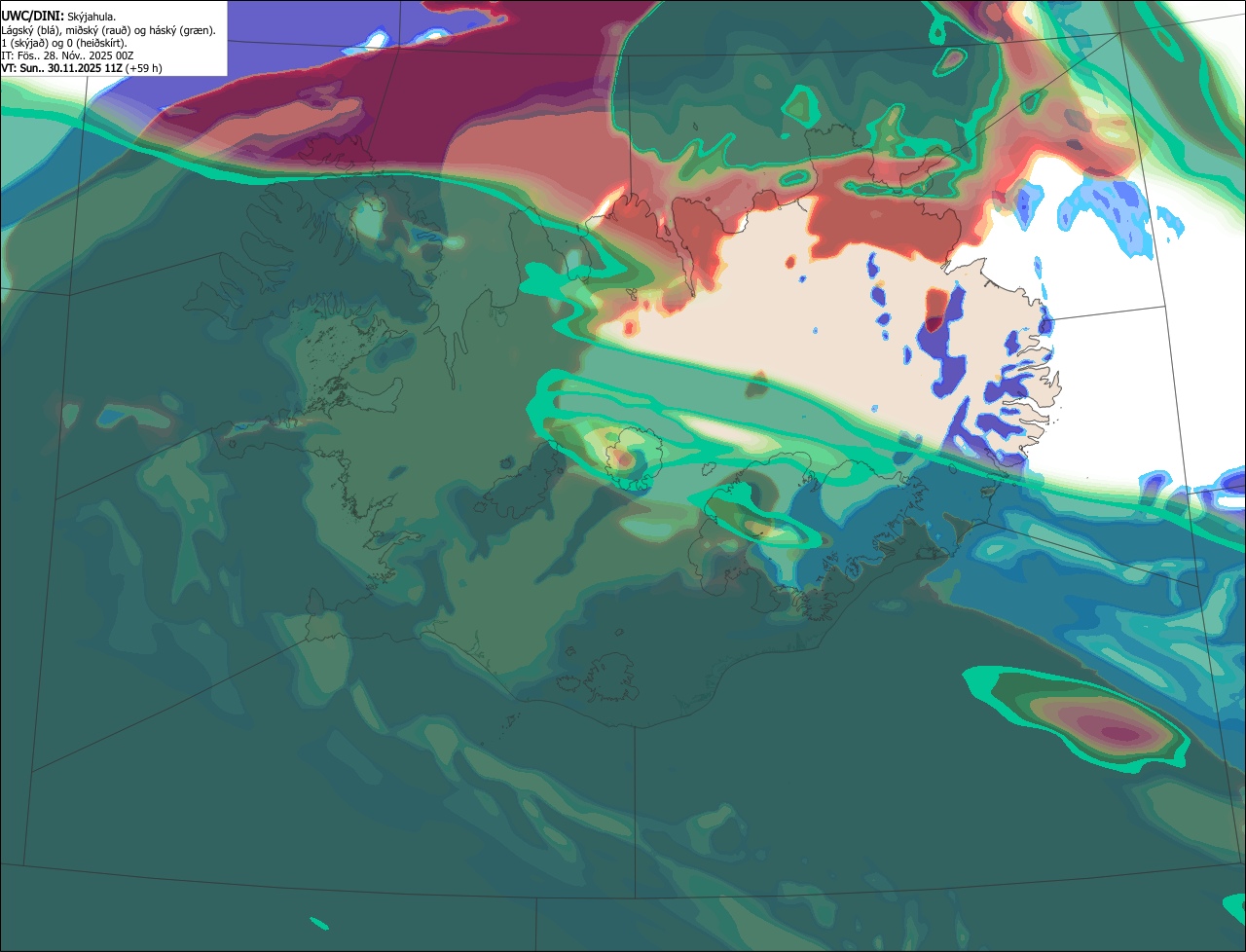This screenshot has width=1246, height=952.
Task: Click the 'miðský (rauð)' legend text
Action: coord(98,31)
